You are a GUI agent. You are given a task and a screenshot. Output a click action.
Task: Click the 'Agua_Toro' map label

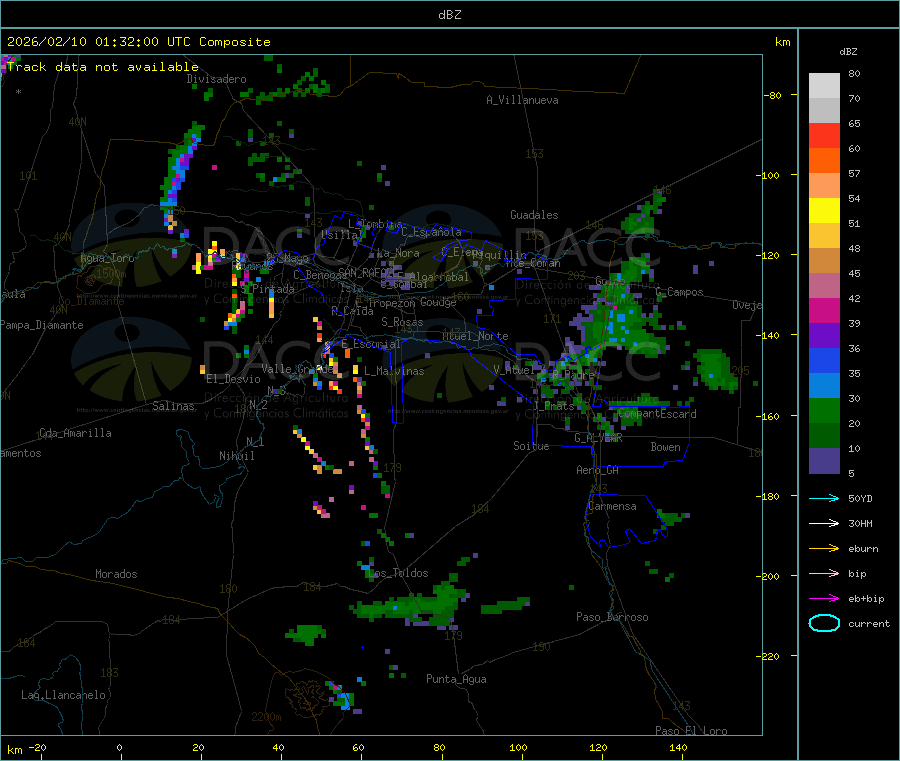click(107, 258)
